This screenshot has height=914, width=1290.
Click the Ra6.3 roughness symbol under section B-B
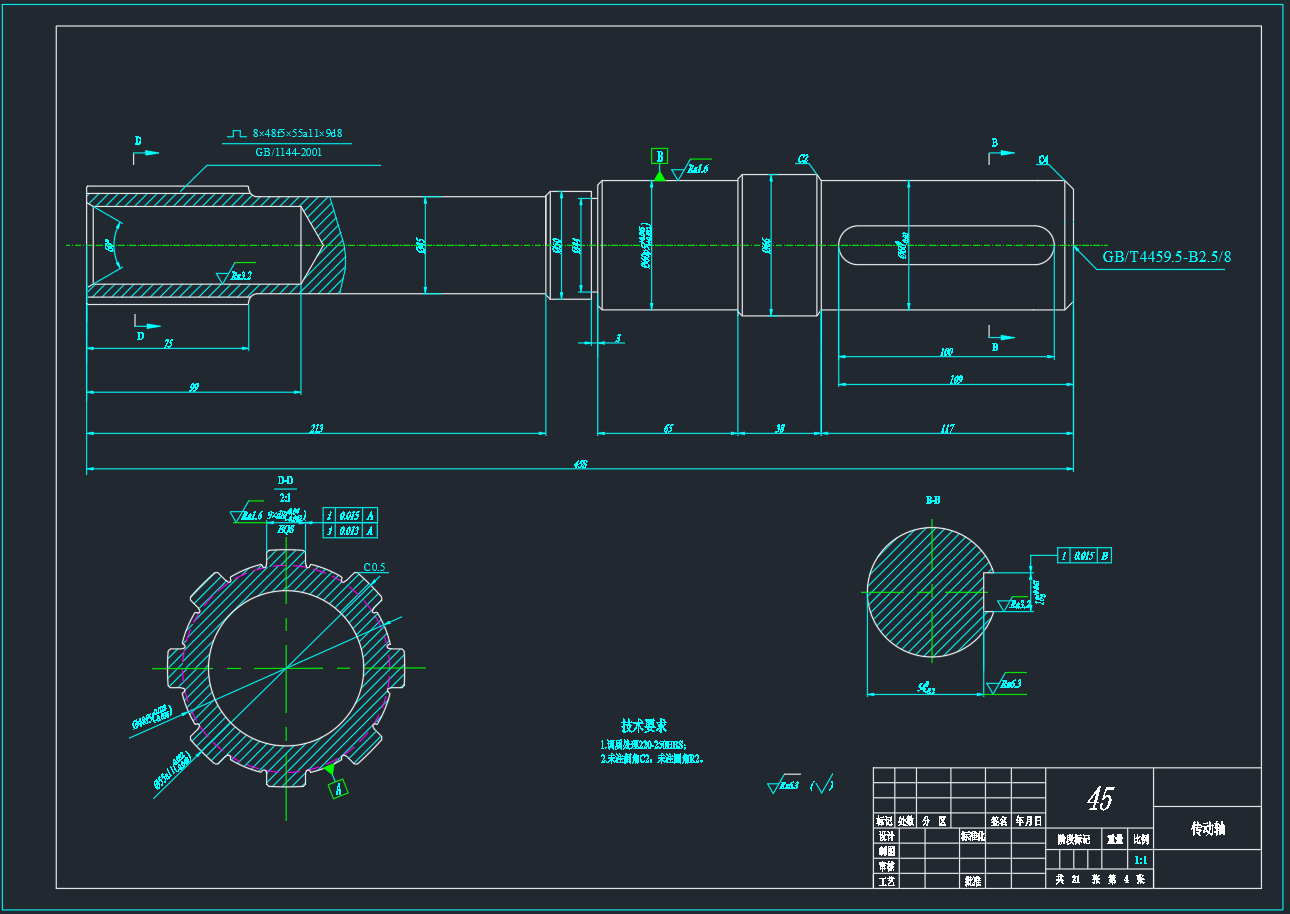coord(1006,684)
